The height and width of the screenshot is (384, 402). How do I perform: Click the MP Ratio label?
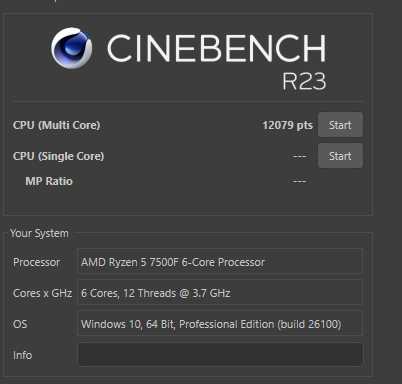(x=49, y=181)
